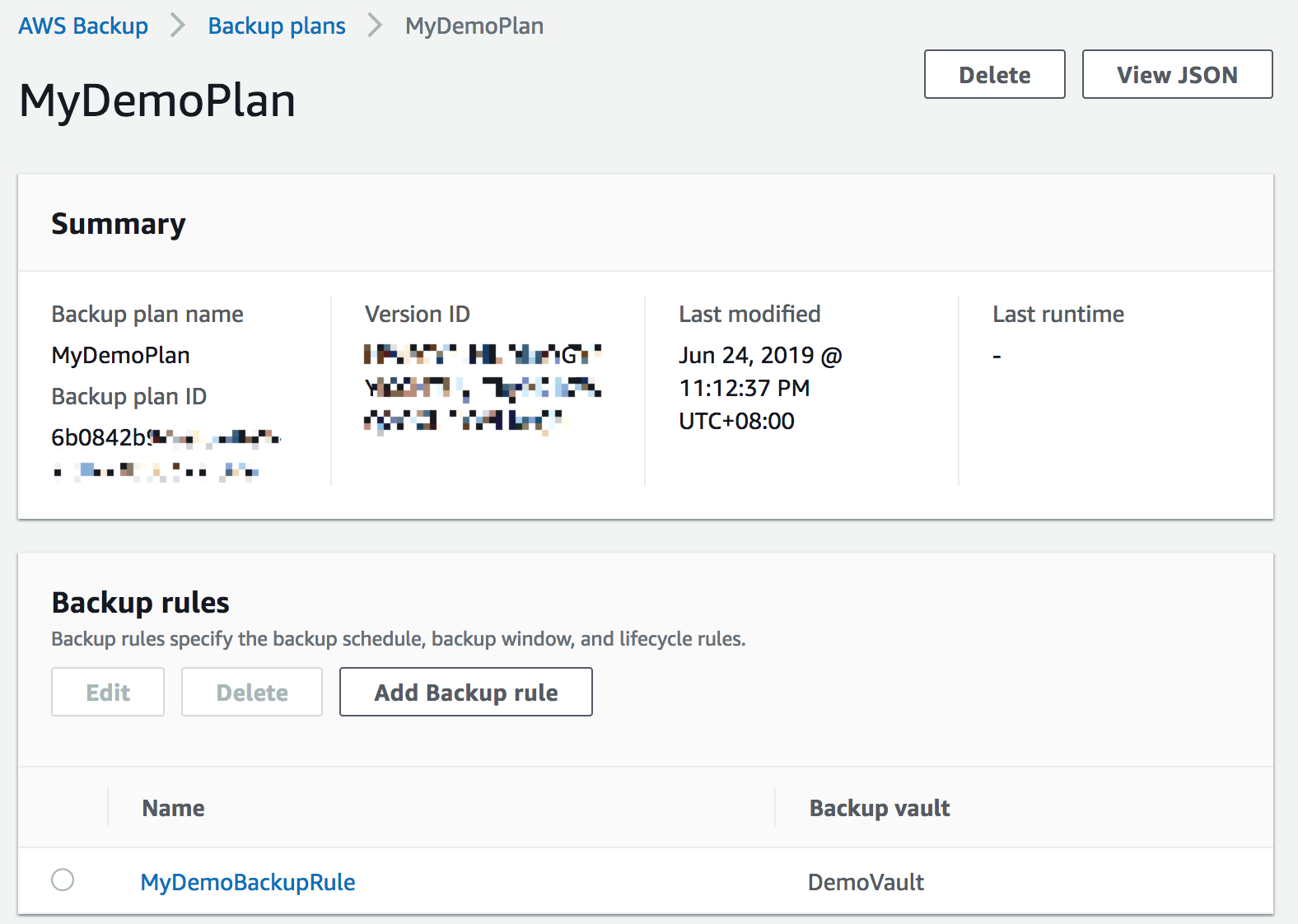Click the Edit backup rule button
The height and width of the screenshot is (924, 1298).
[108, 692]
